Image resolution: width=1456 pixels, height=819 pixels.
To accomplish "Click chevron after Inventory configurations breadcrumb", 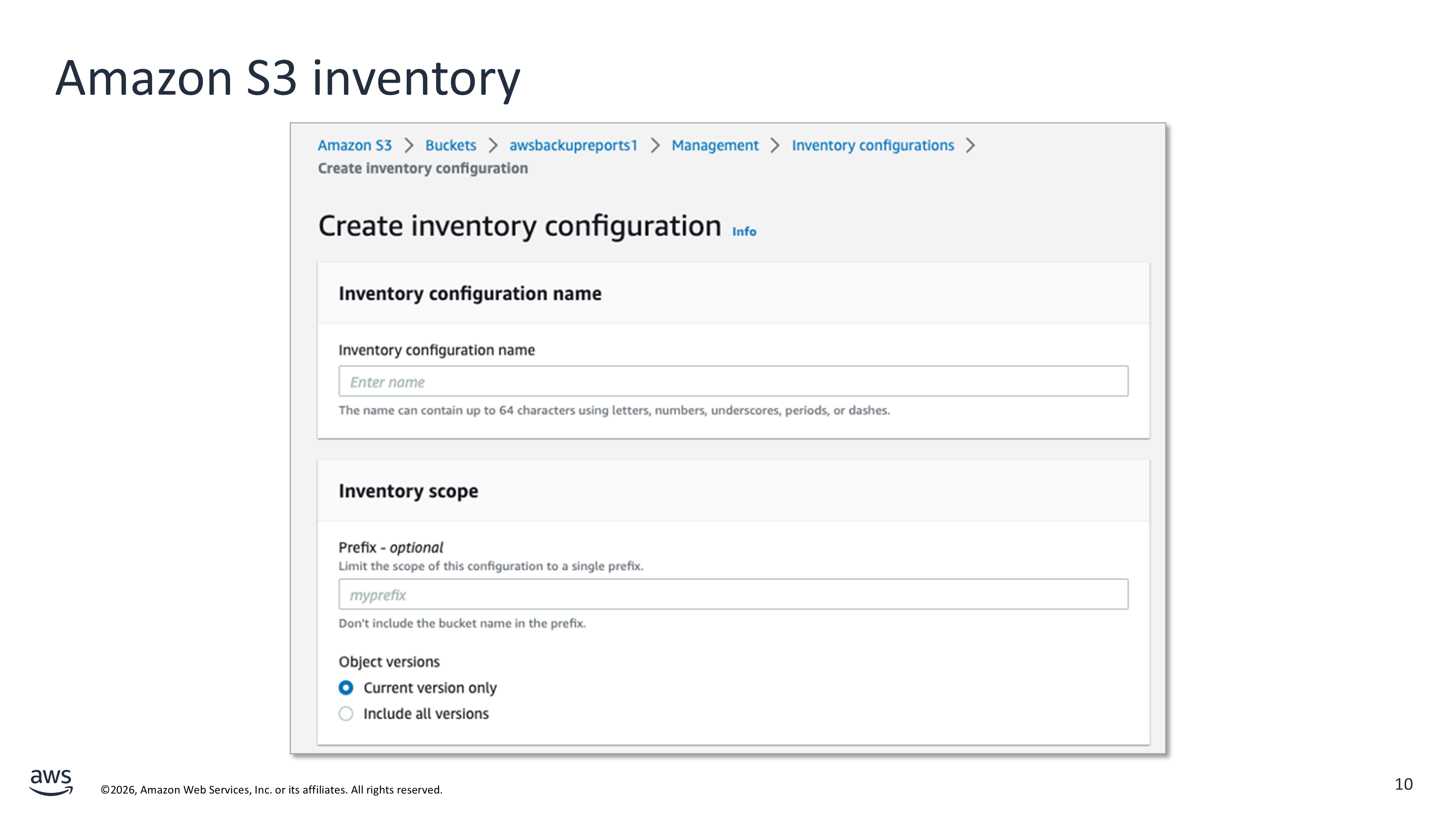I will point(970,145).
